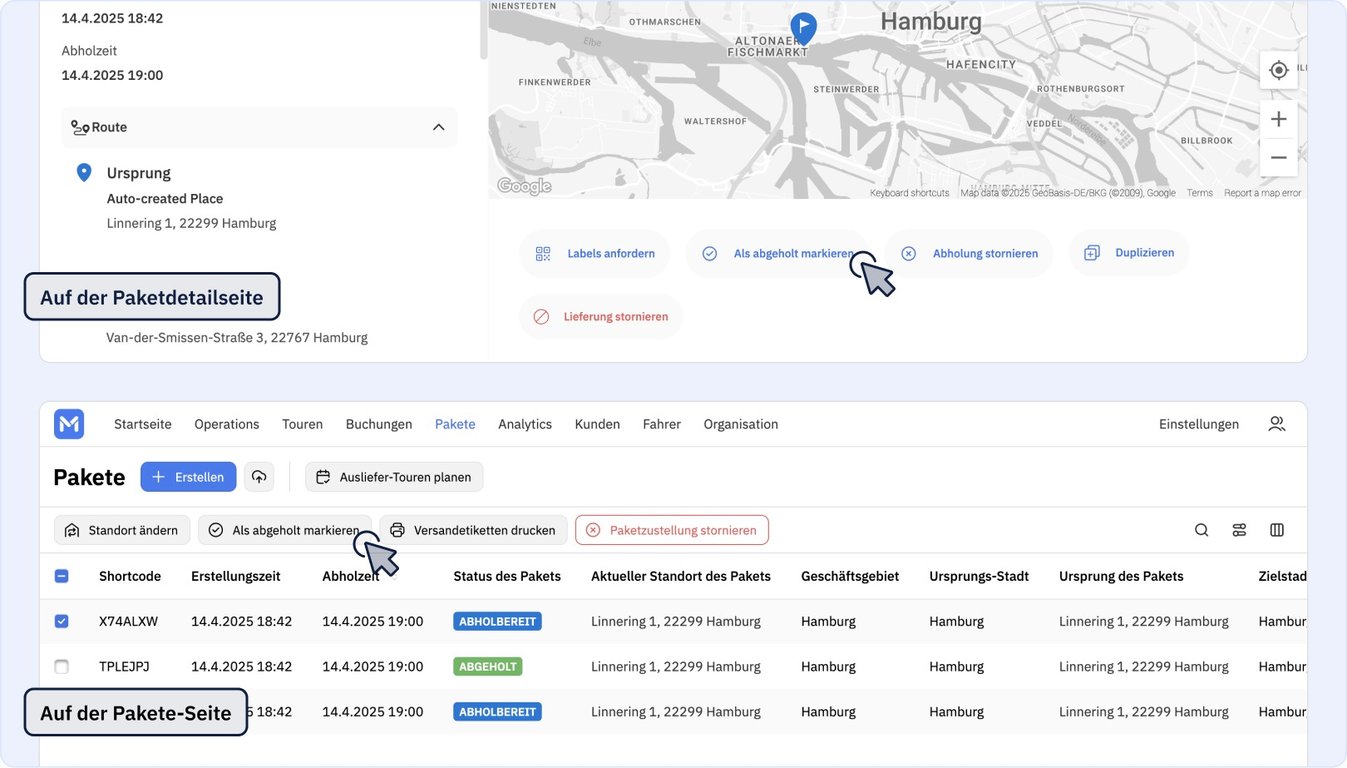
Task: Click Ursprung des Pakets header
Action: tap(1121, 576)
